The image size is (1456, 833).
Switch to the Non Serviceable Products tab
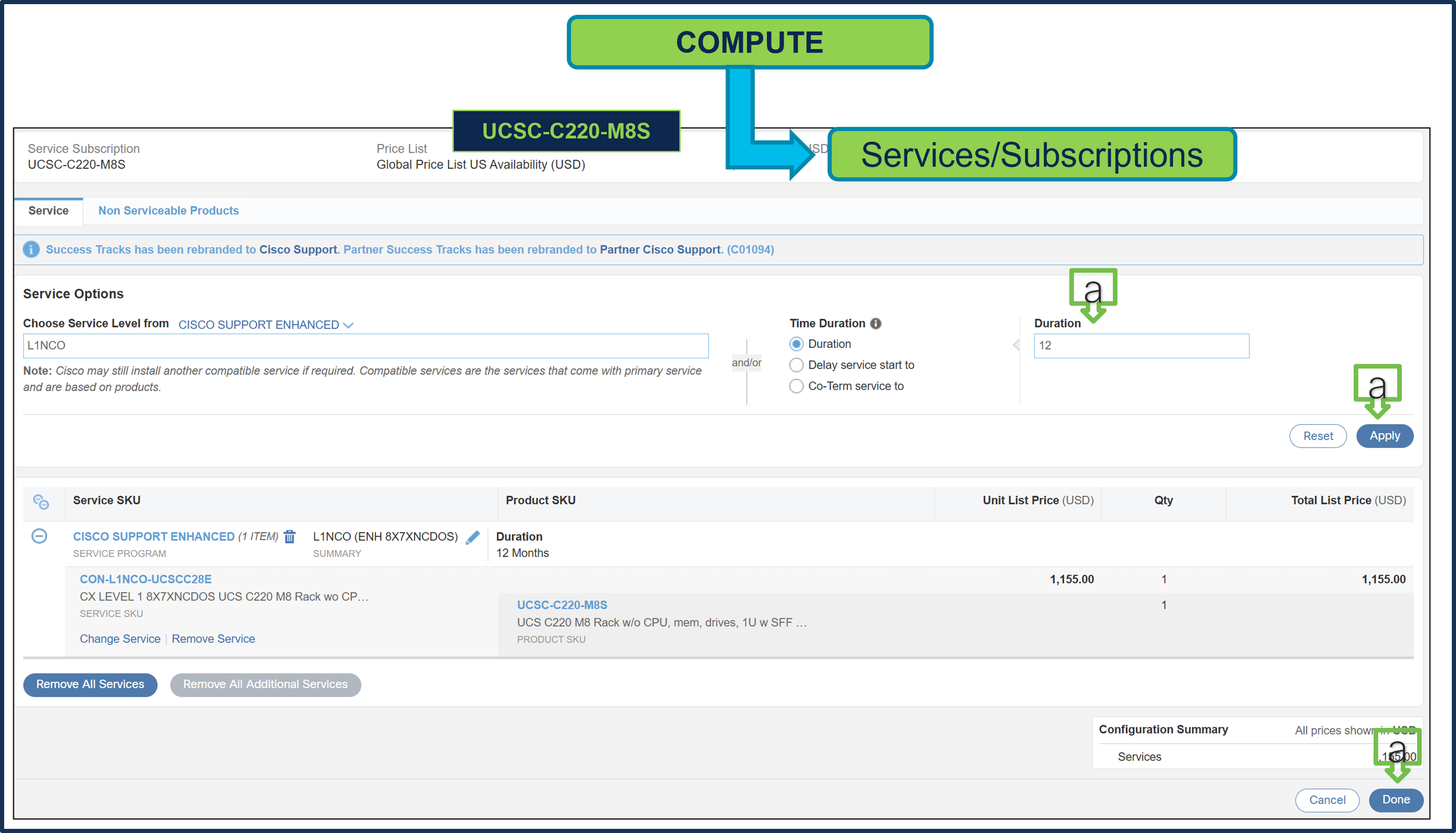(168, 211)
